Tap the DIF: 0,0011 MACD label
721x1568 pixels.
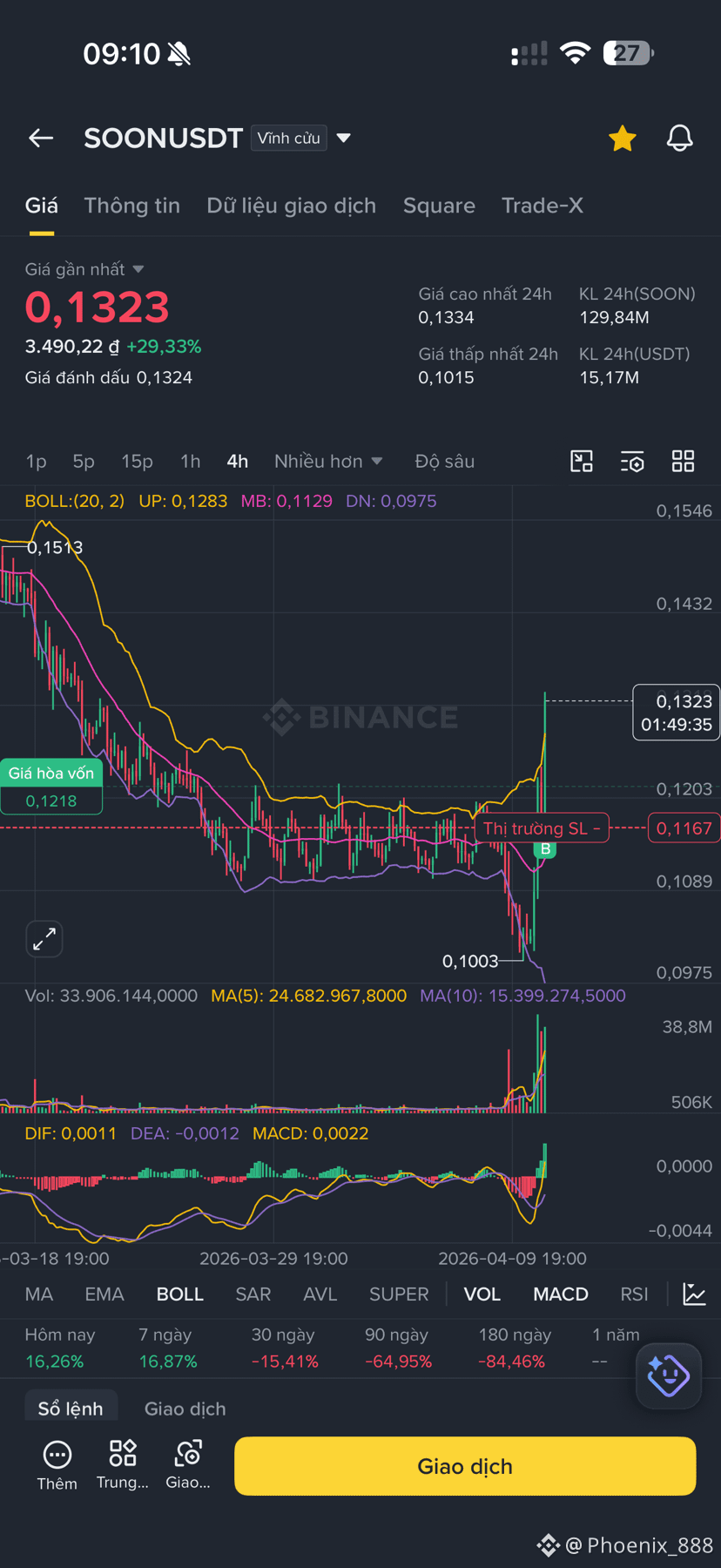71,1133
